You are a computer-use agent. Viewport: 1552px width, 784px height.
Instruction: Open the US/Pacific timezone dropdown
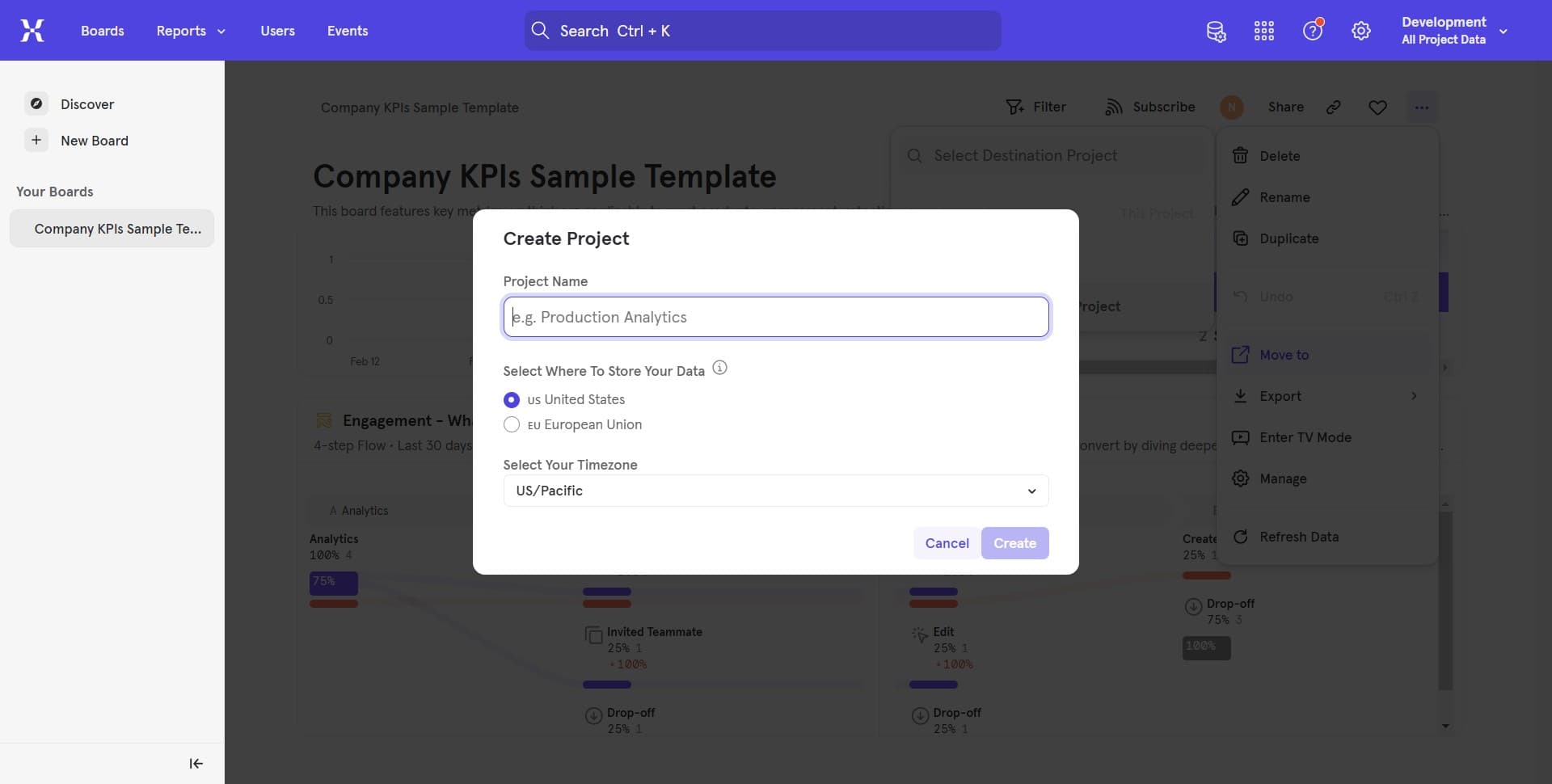pyautogui.click(x=775, y=491)
